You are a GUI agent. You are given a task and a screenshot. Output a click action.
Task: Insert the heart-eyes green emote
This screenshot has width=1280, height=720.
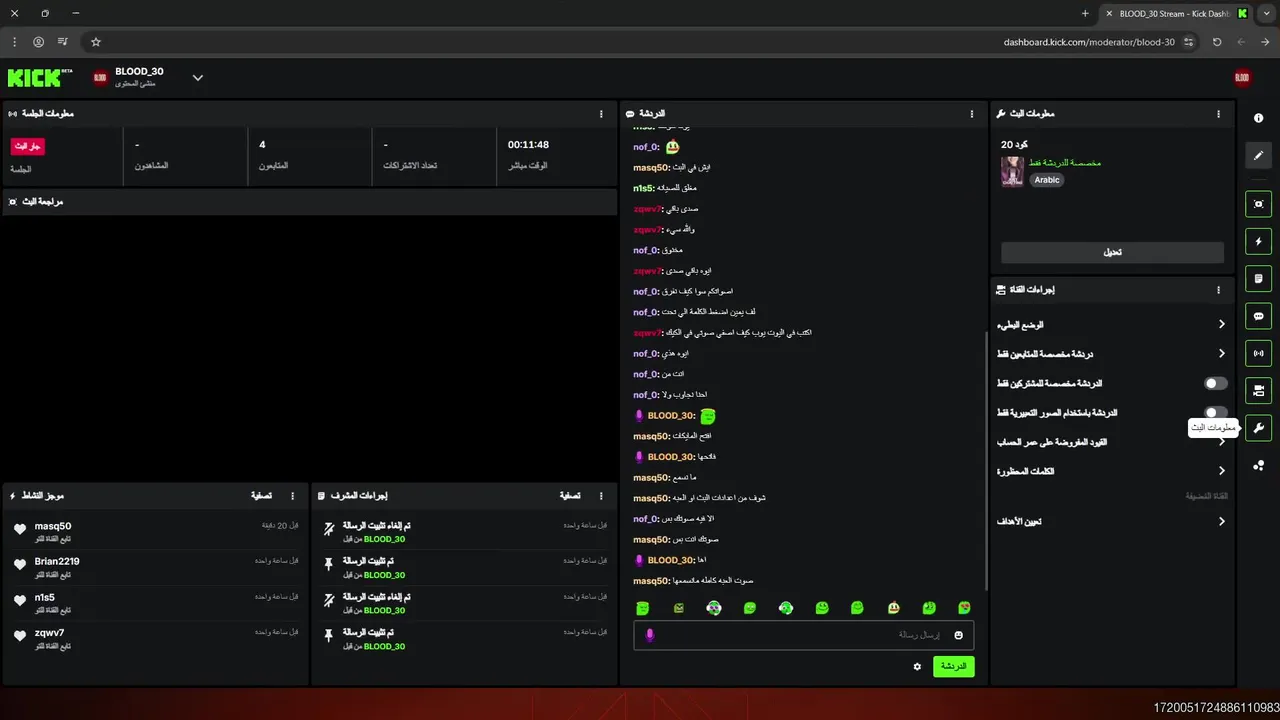[964, 608]
